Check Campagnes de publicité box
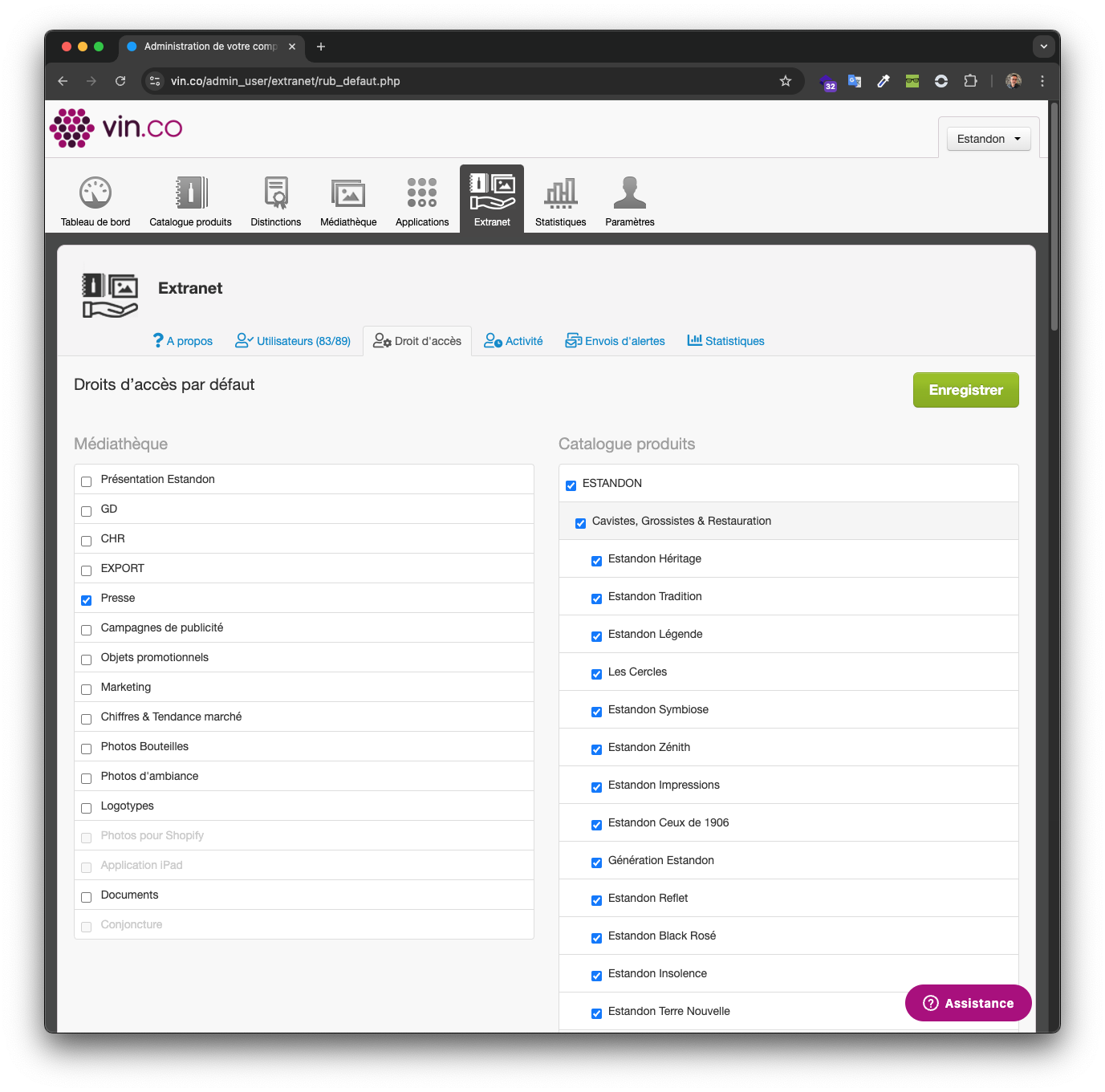 click(x=87, y=630)
